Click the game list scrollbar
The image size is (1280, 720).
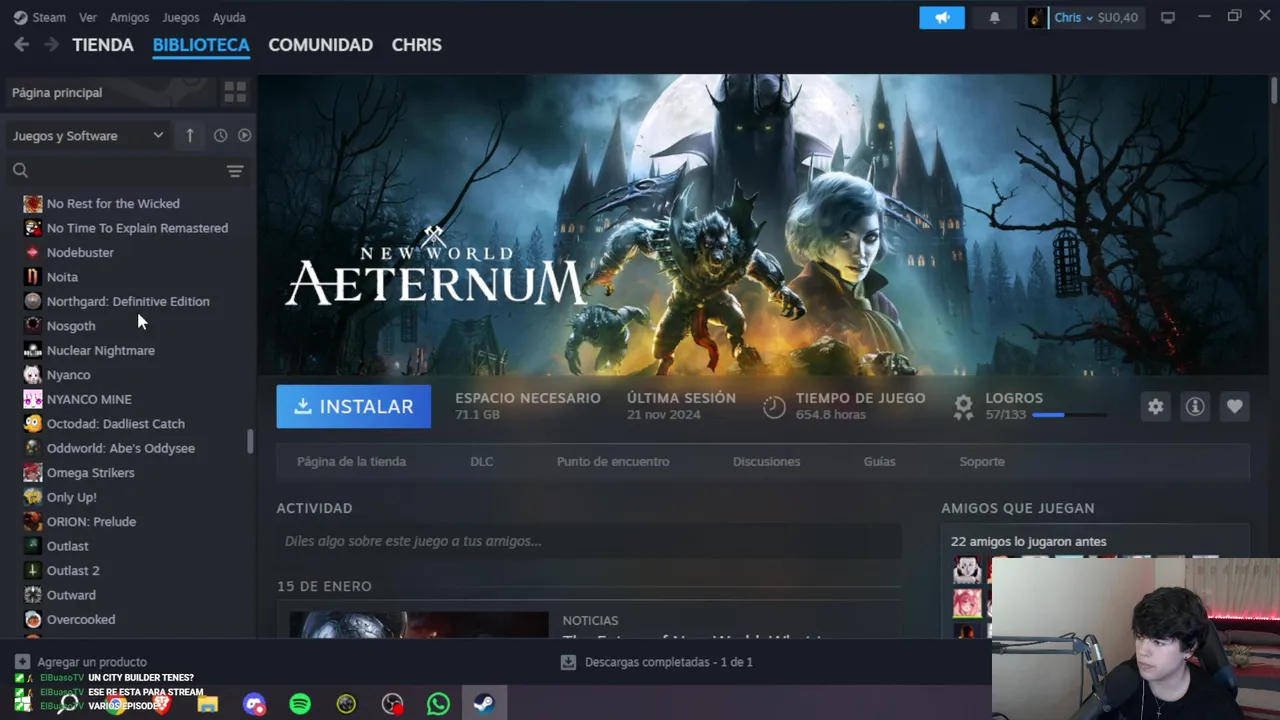pyautogui.click(x=250, y=441)
